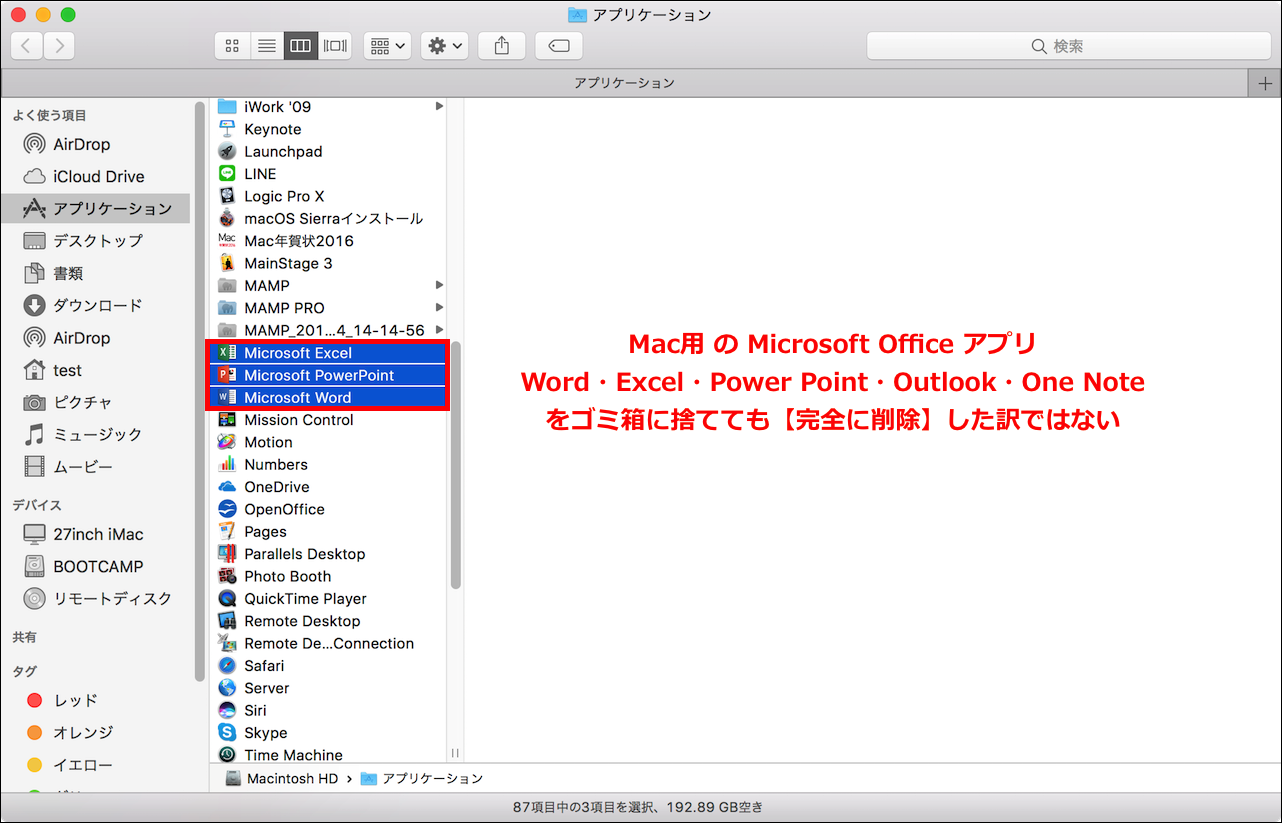Click the QuickTime Player icon

click(x=227, y=599)
